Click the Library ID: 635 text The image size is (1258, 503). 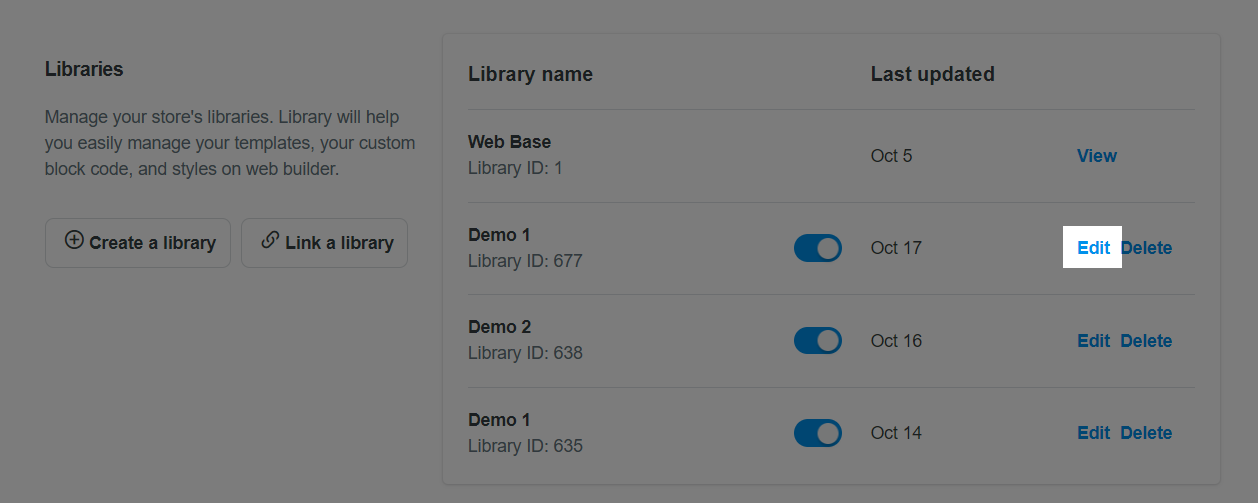coord(525,446)
